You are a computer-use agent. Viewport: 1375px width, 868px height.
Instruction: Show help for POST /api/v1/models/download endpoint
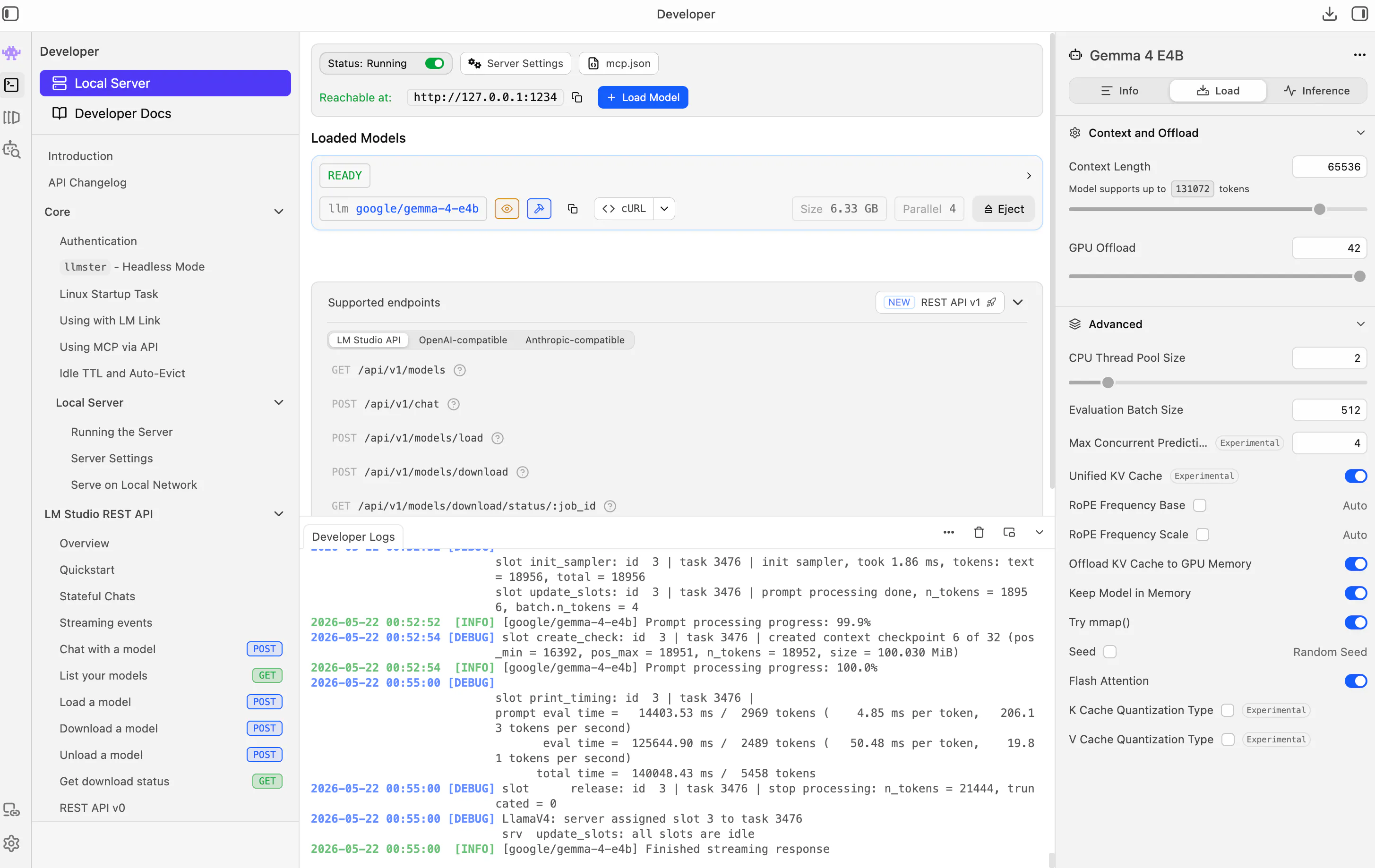pos(523,473)
